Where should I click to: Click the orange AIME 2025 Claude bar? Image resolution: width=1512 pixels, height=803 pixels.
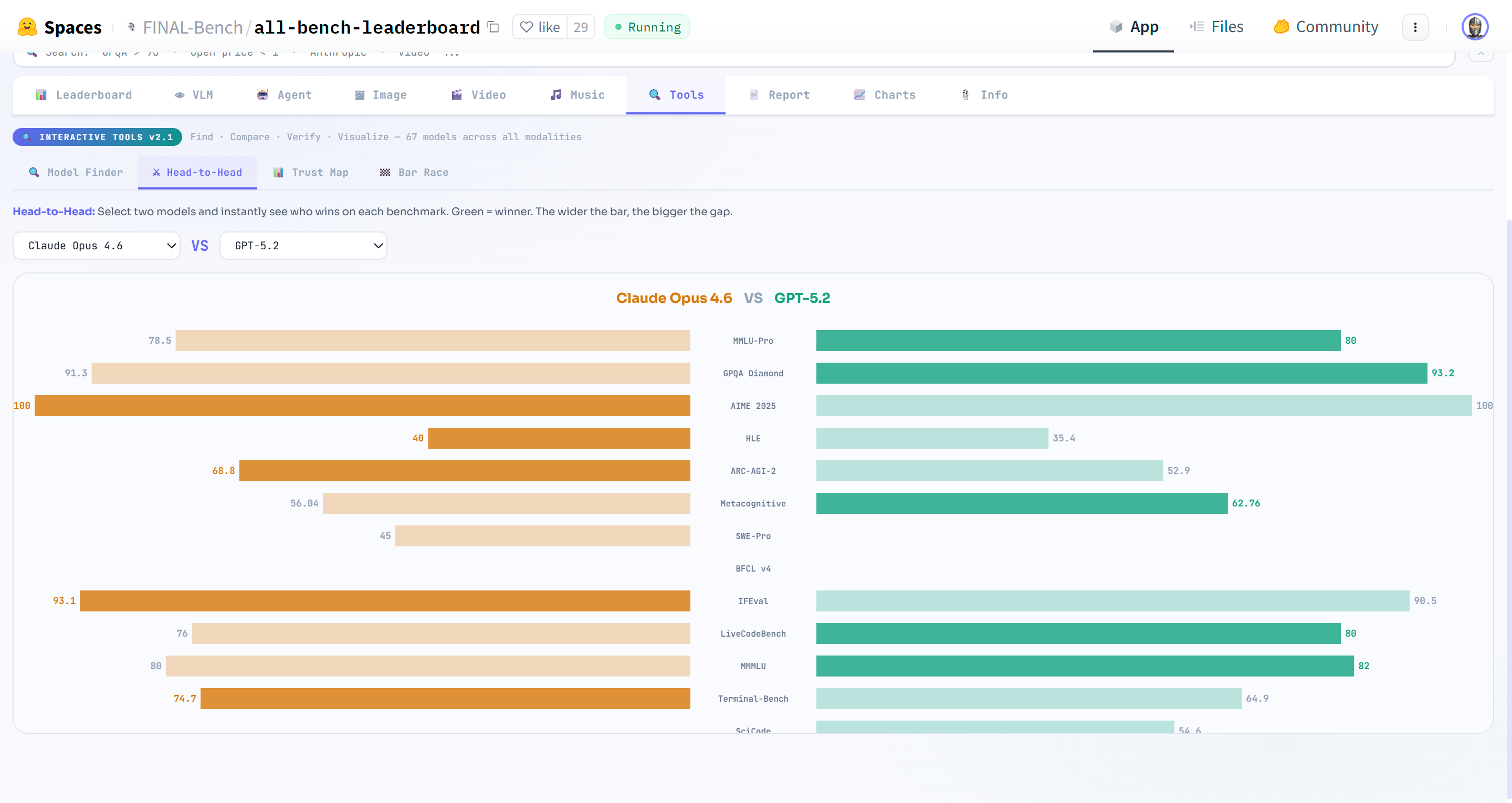click(362, 406)
